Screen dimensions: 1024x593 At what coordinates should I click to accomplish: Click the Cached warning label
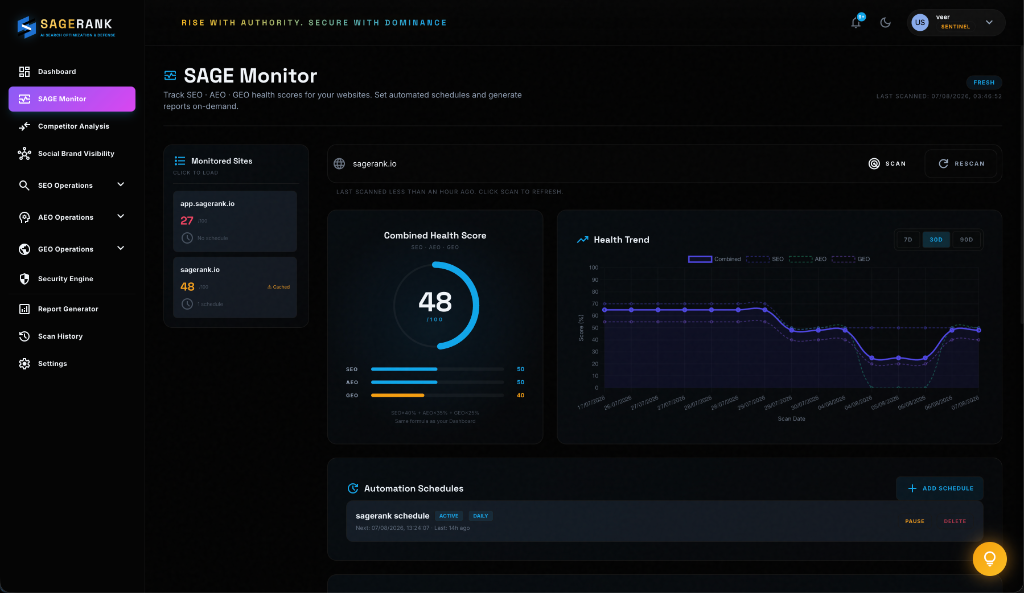click(279, 287)
